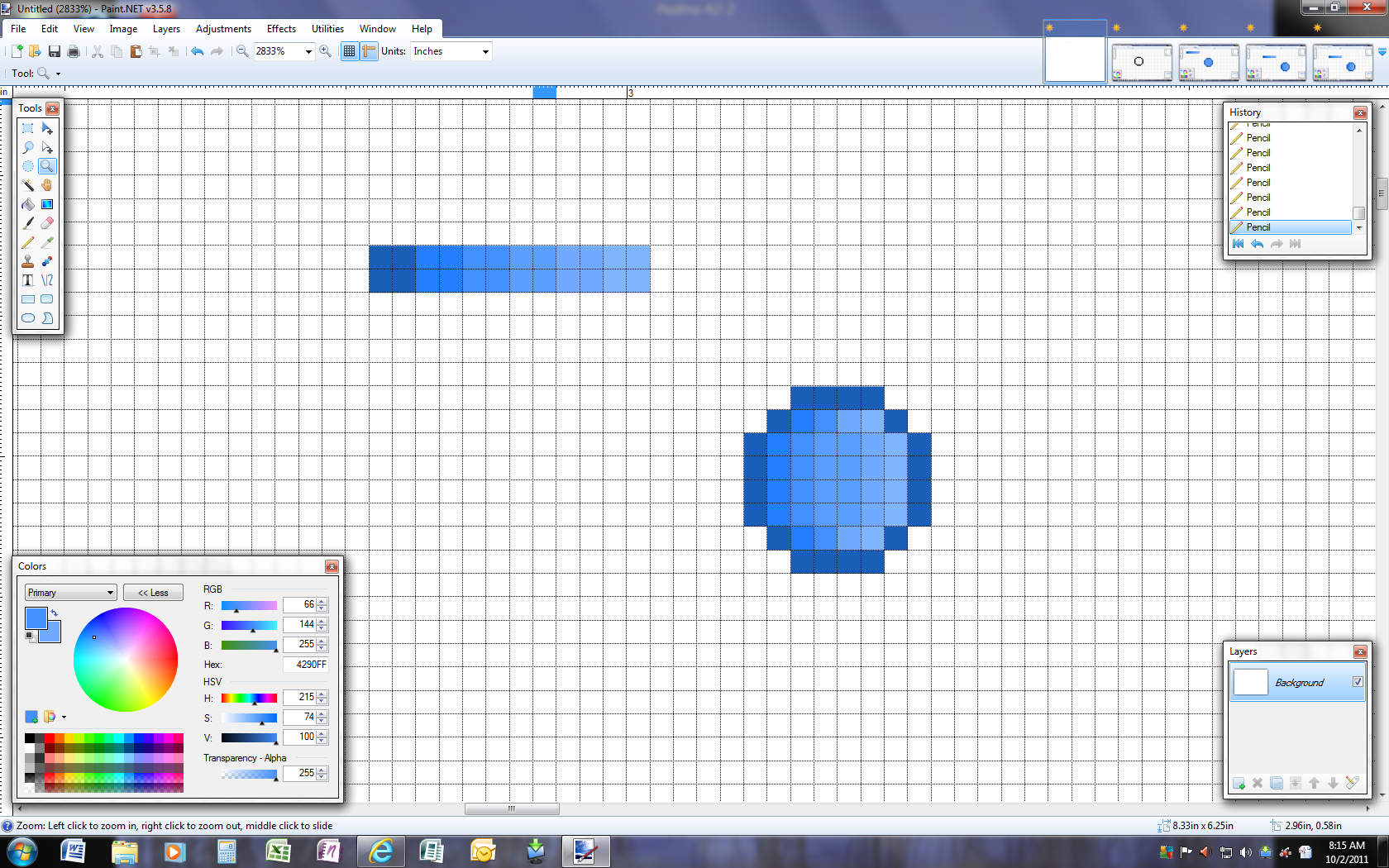Open the Primary color selector dropdown
1389x868 pixels.
click(x=70, y=593)
